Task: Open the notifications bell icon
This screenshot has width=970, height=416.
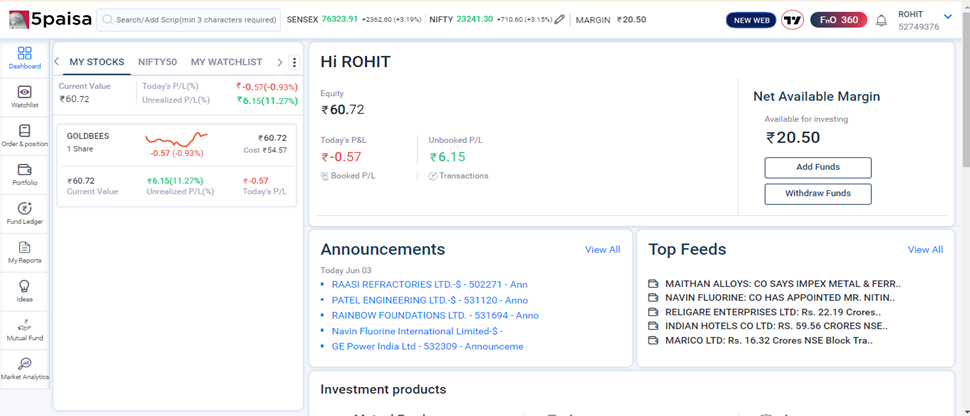Action: tap(882, 20)
